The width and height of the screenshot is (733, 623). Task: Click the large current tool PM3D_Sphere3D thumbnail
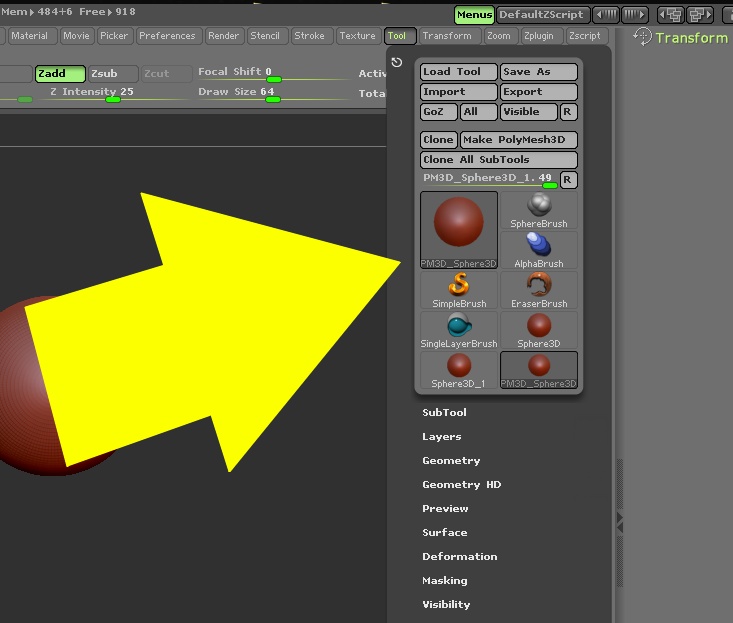pos(459,230)
